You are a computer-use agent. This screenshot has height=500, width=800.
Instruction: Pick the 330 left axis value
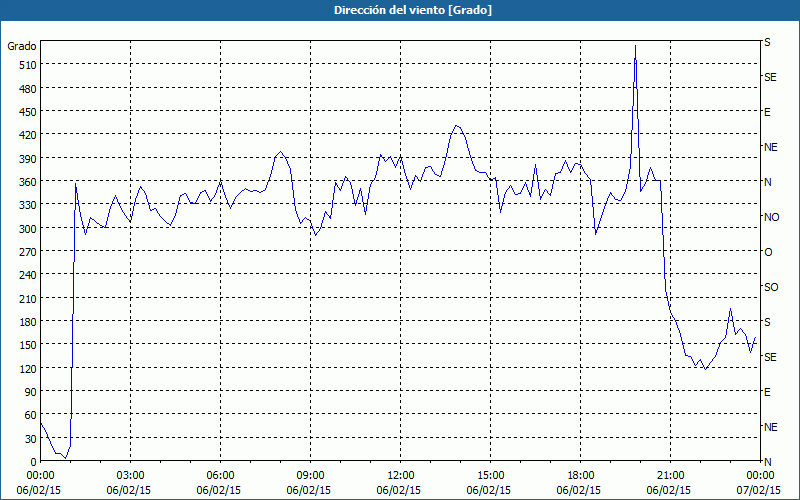click(27, 205)
